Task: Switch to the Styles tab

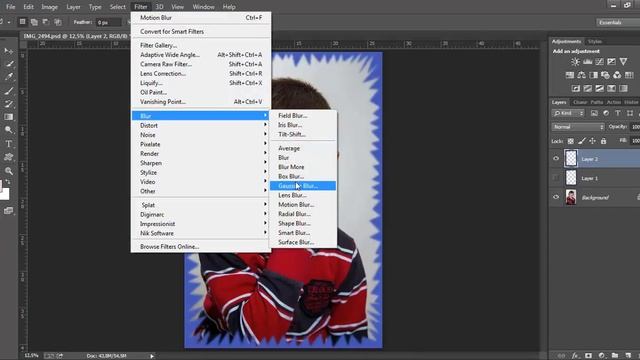Action: coord(595,42)
